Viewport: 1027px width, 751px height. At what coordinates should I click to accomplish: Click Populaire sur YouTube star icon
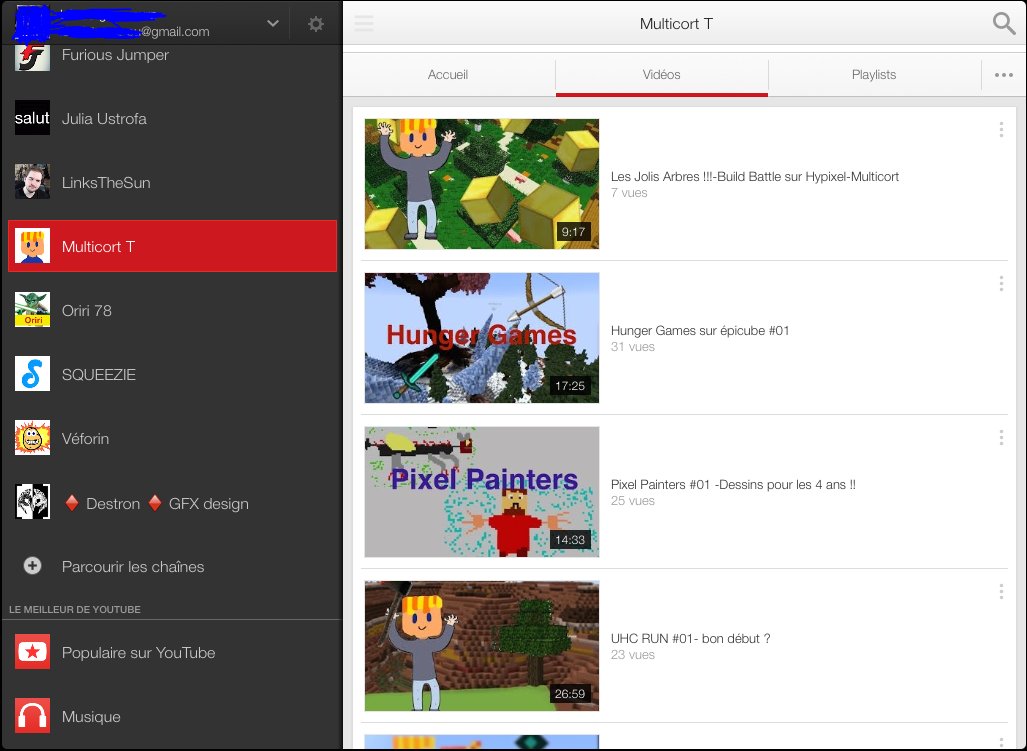[x=32, y=651]
